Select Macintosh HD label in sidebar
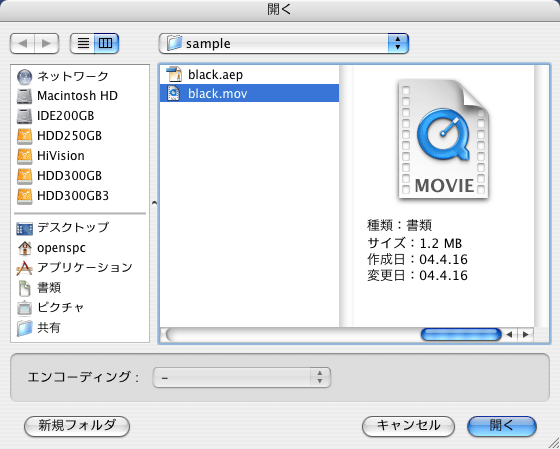The image size is (560, 449). 77,96
